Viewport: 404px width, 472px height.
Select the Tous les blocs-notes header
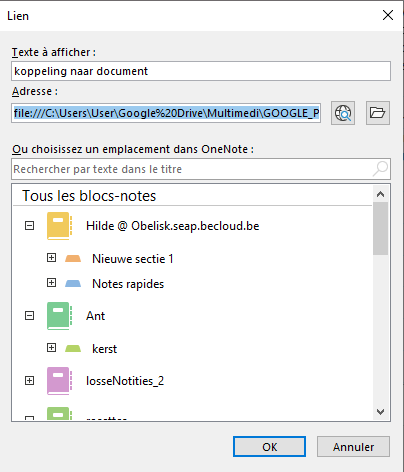(89, 196)
